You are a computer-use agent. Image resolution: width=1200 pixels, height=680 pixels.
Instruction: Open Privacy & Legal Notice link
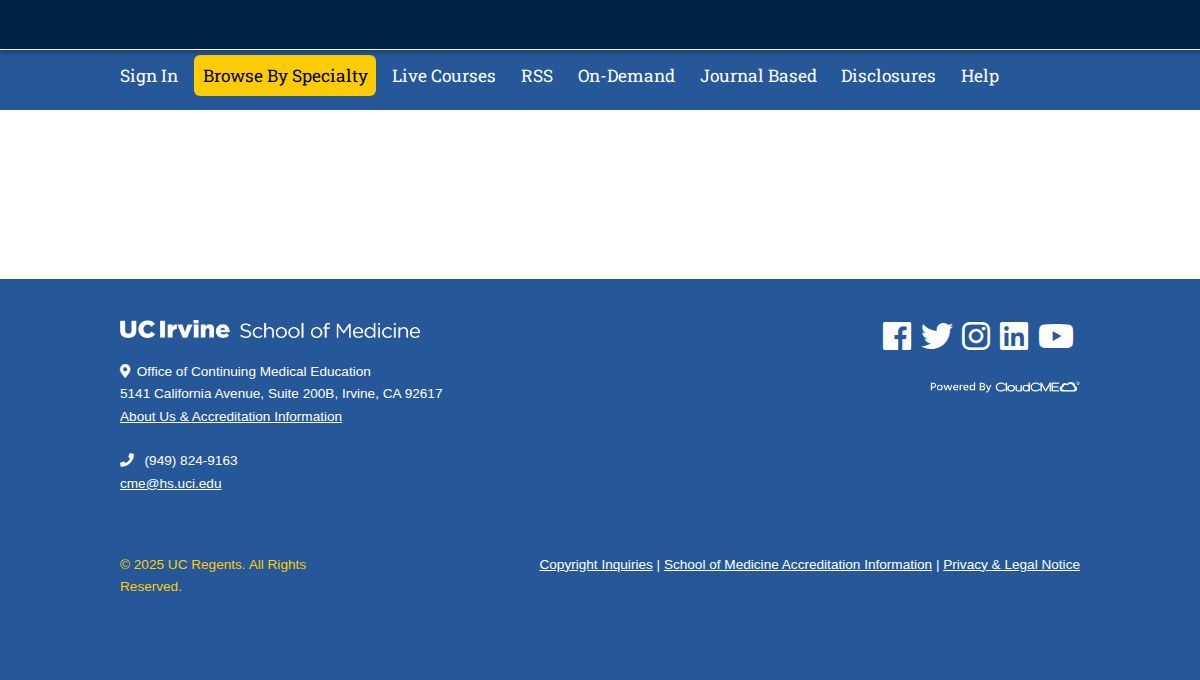pos(1011,565)
